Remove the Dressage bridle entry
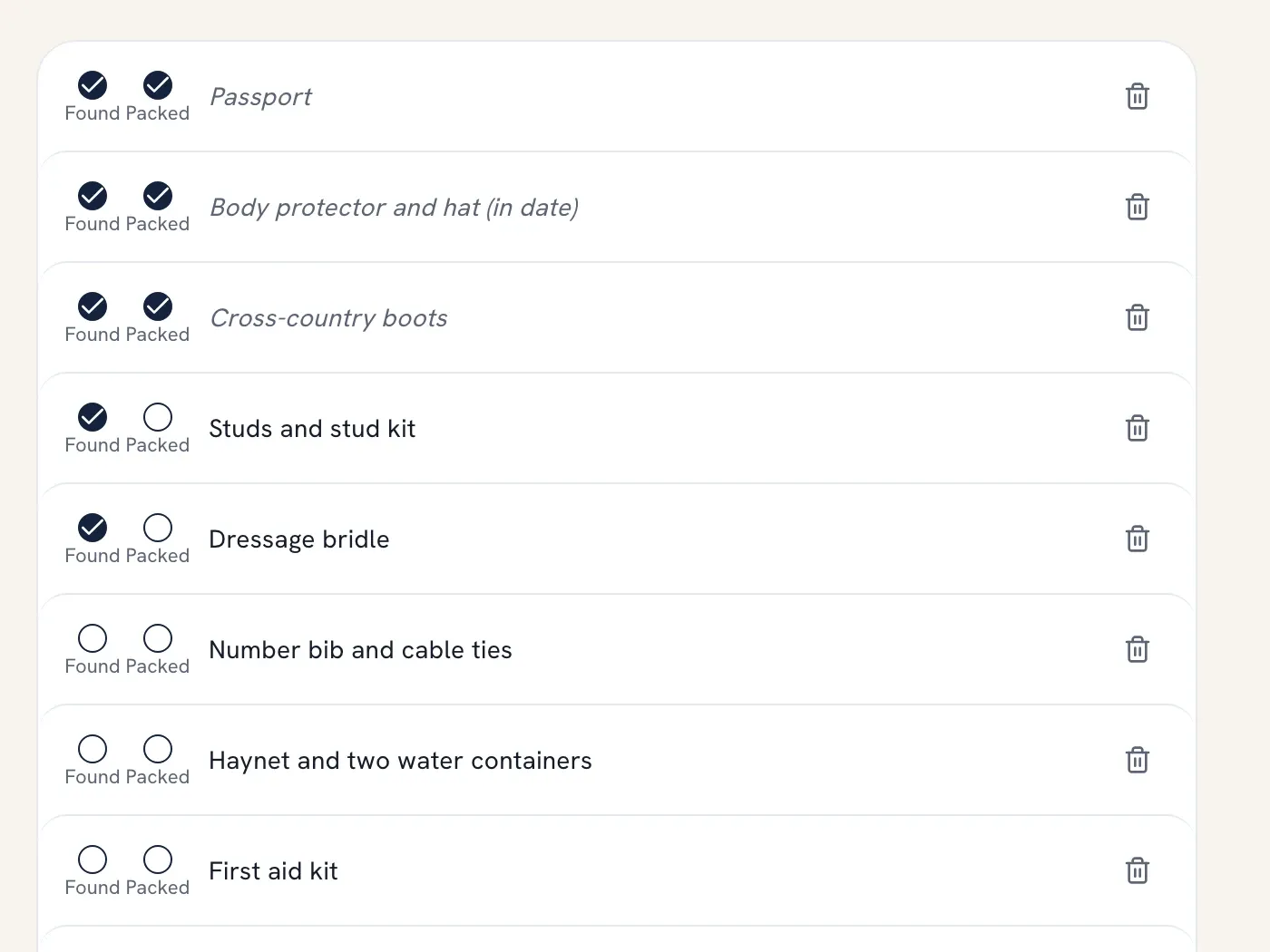Image resolution: width=1270 pixels, height=952 pixels. 1137,539
